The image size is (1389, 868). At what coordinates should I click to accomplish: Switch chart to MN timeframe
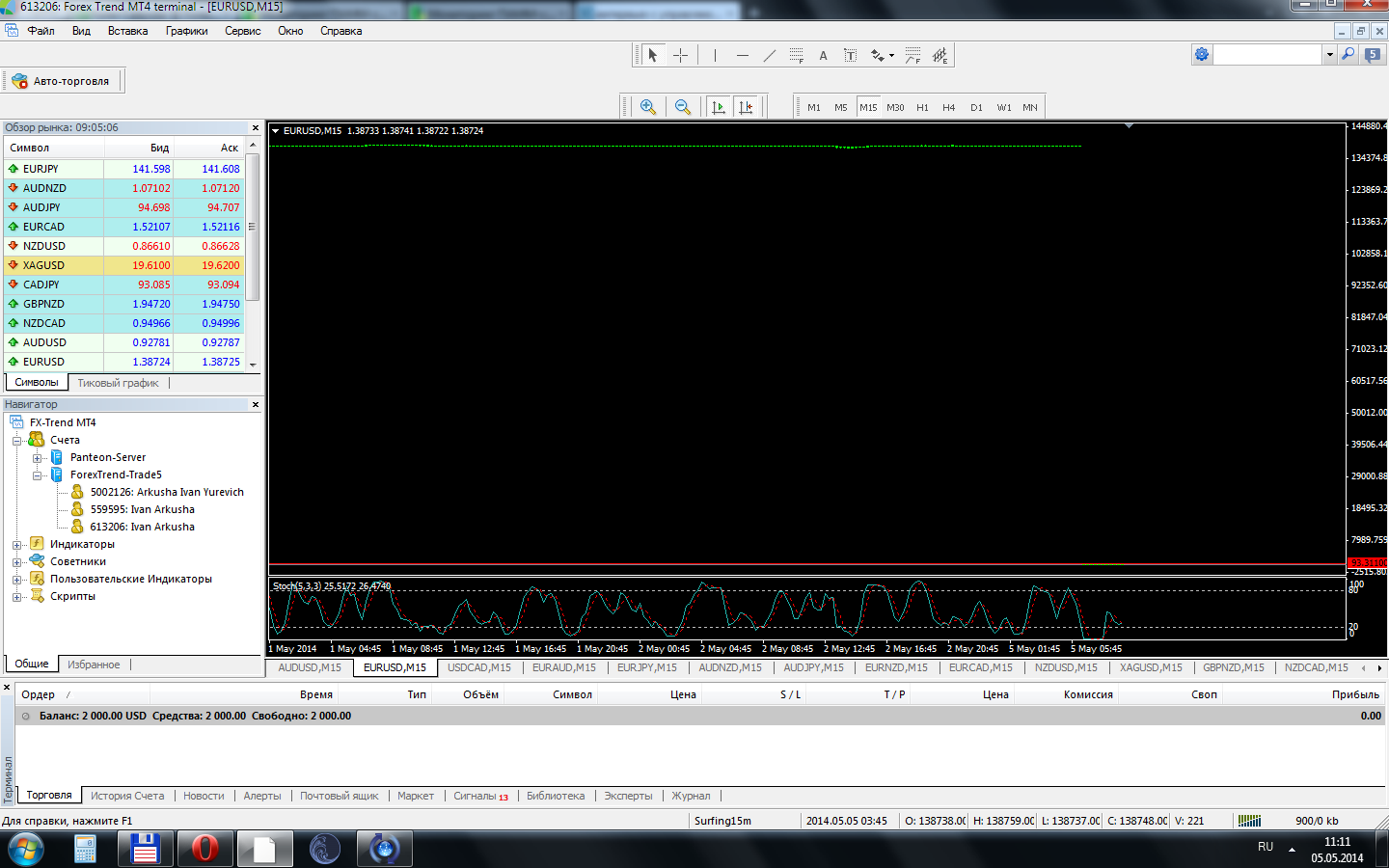tap(1030, 107)
